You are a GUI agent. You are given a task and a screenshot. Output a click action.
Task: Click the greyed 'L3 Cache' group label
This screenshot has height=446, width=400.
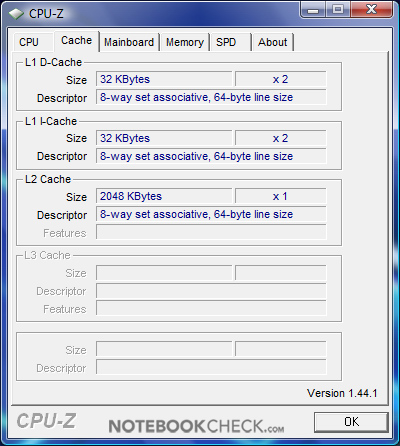pos(47,255)
